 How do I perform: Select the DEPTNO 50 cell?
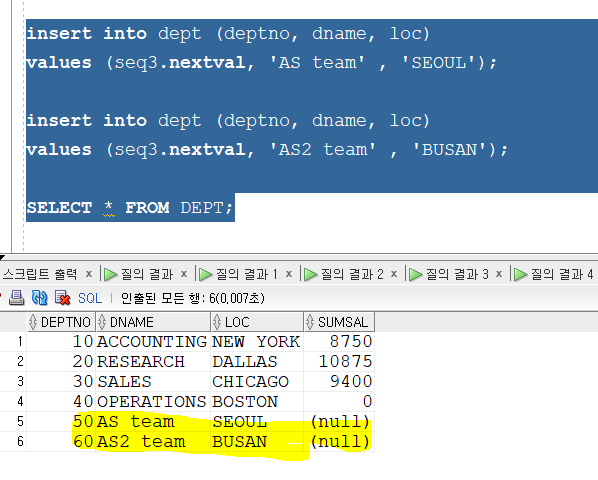[x=61, y=422]
